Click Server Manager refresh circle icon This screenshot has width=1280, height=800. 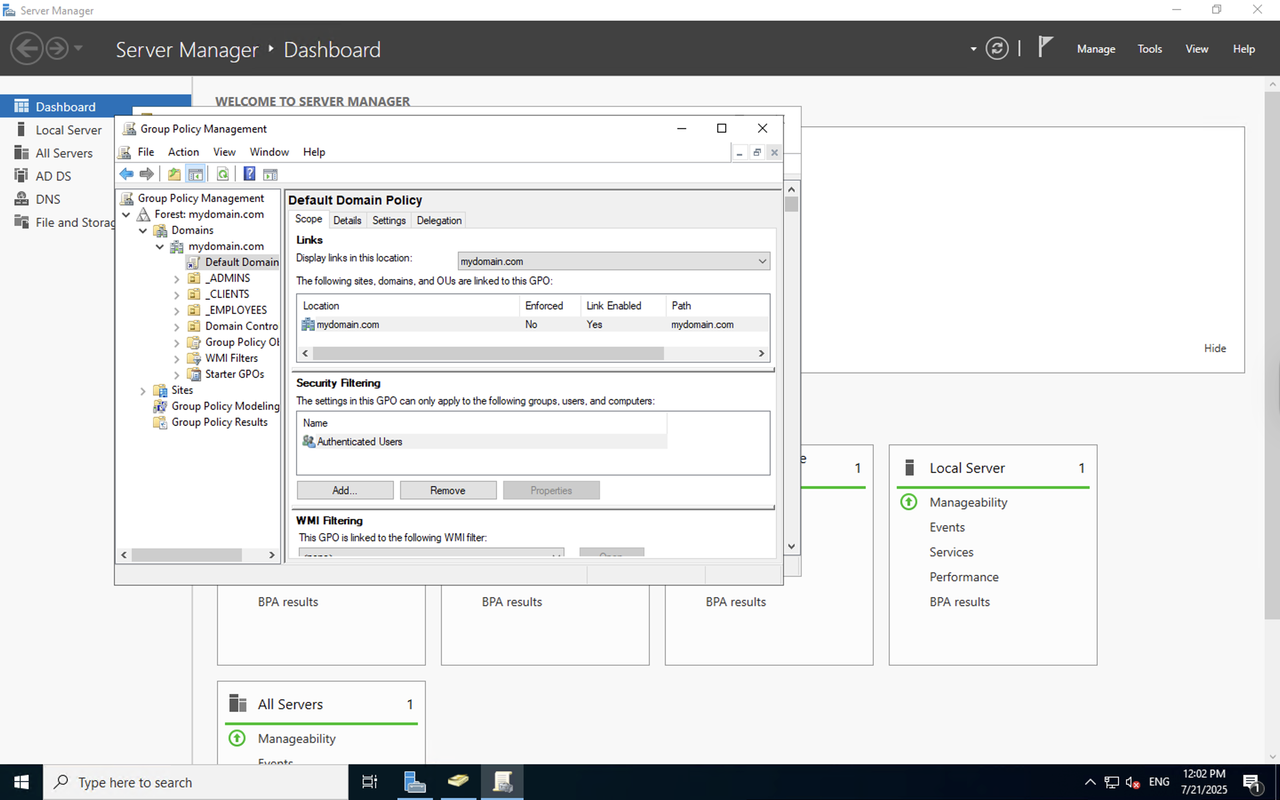click(997, 48)
